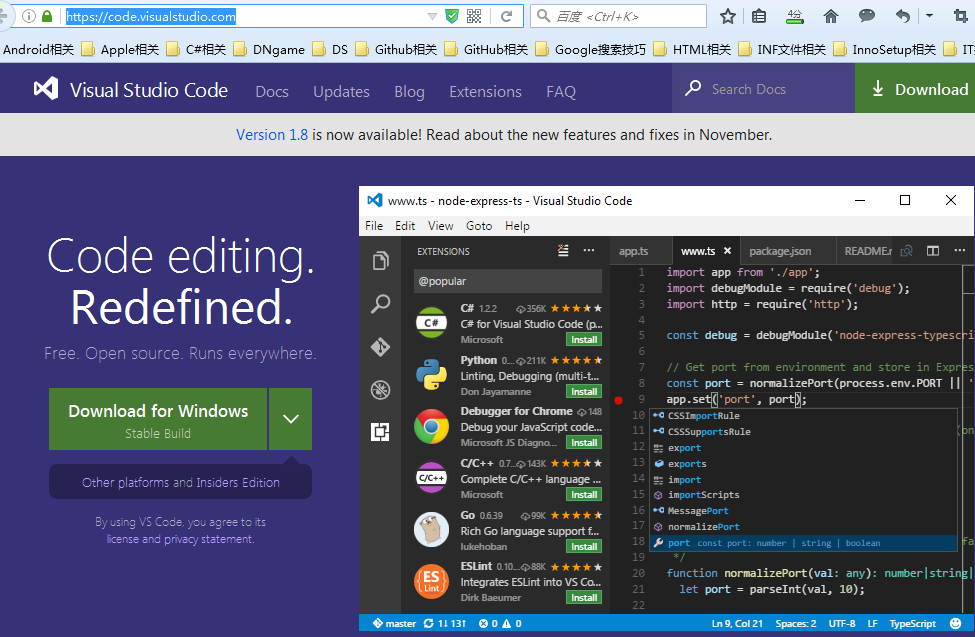Expand the address bar history dropdown arrow
The image size is (975, 637).
pos(432,17)
